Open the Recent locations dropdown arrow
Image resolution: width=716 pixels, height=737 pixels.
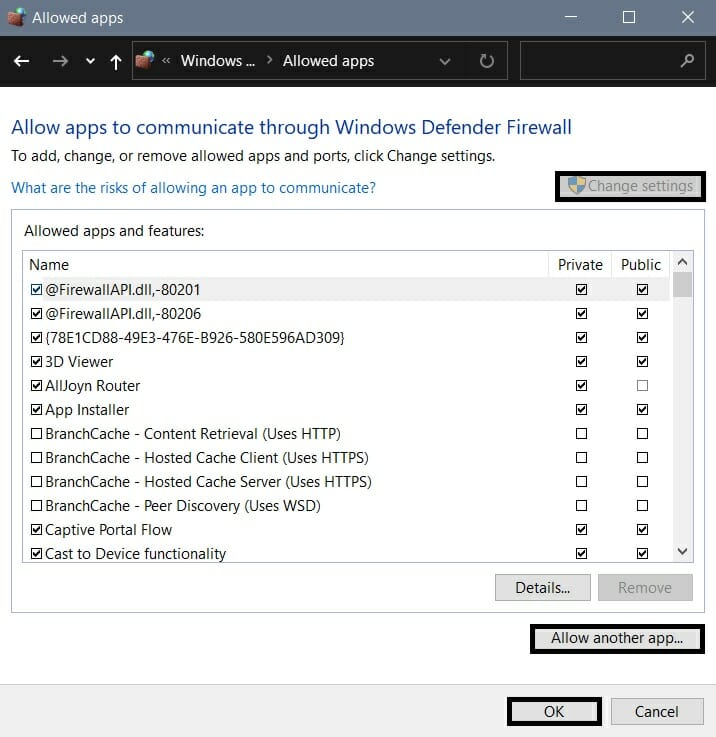coord(90,61)
